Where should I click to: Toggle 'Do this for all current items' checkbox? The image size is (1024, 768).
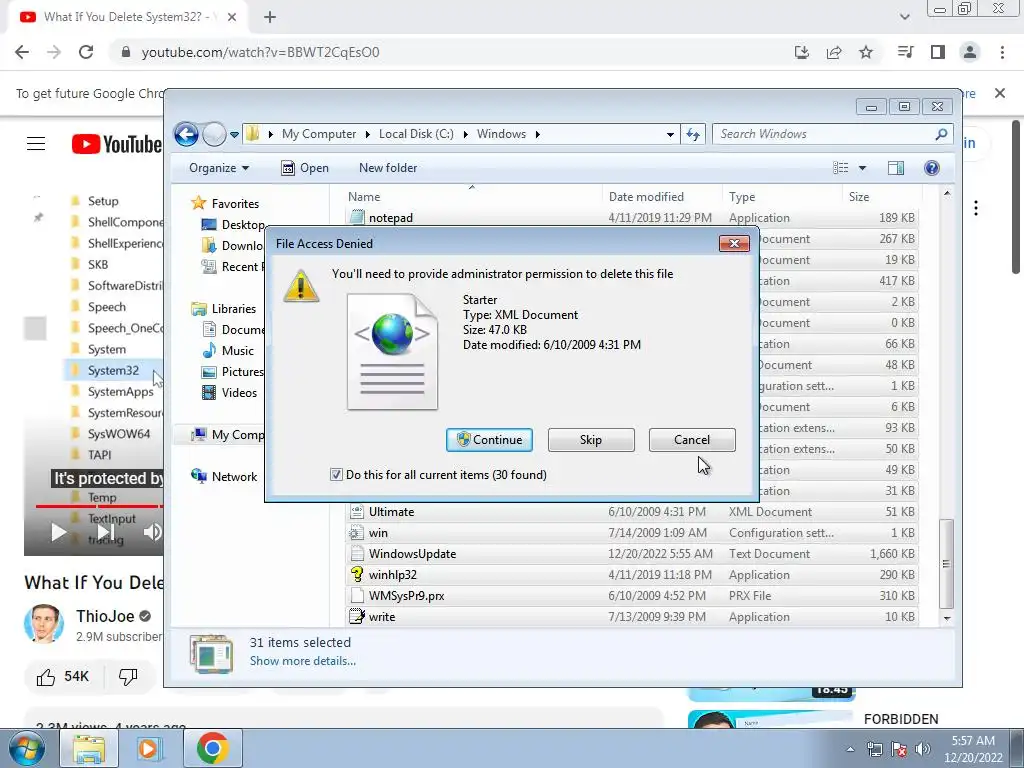pos(336,475)
